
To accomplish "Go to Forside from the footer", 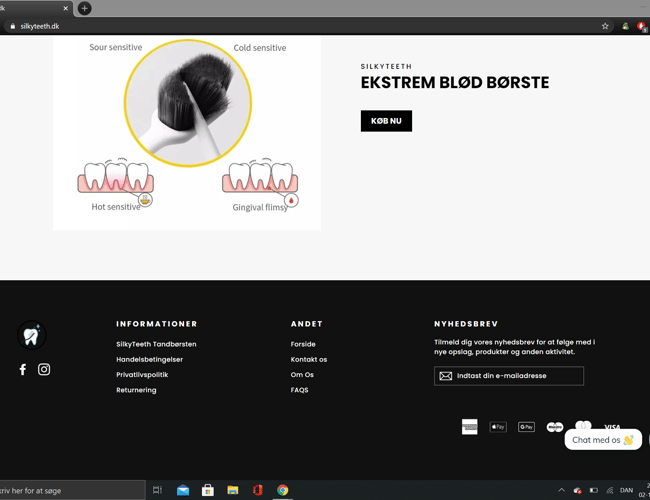I will point(303,344).
